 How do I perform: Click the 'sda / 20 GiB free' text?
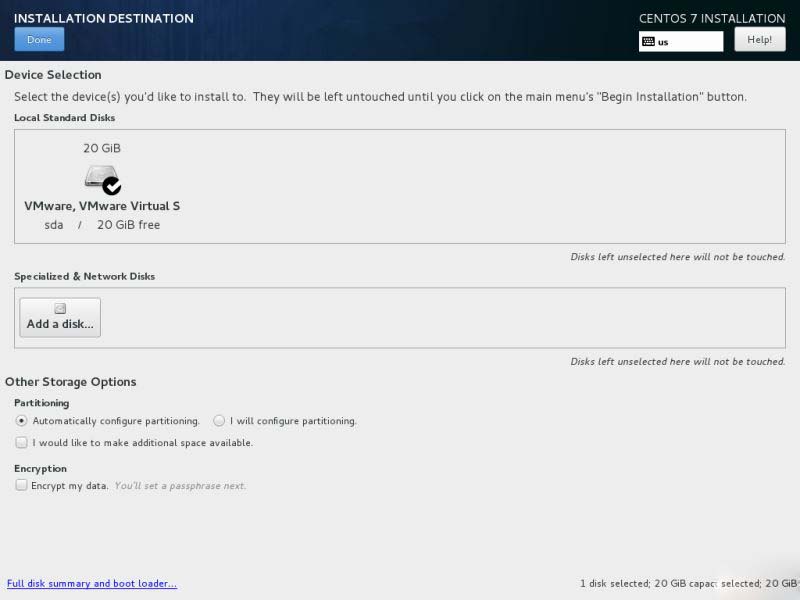[102, 225]
